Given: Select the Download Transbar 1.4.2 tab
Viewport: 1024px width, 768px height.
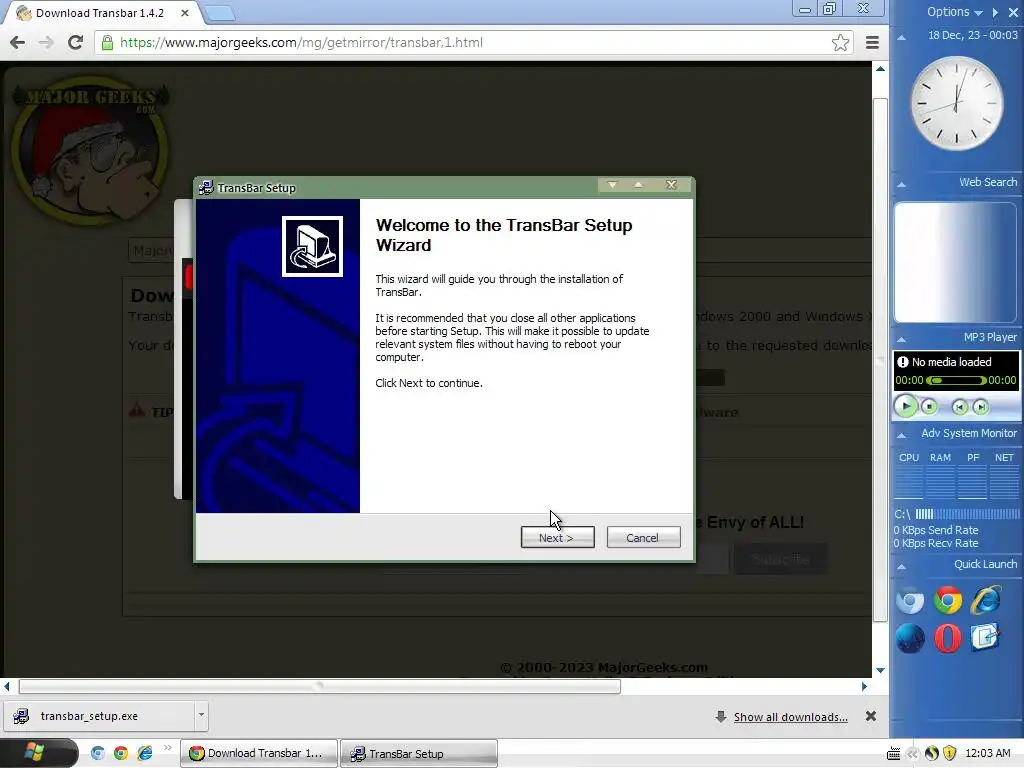Looking at the screenshot, I should pyautogui.click(x=101, y=13).
